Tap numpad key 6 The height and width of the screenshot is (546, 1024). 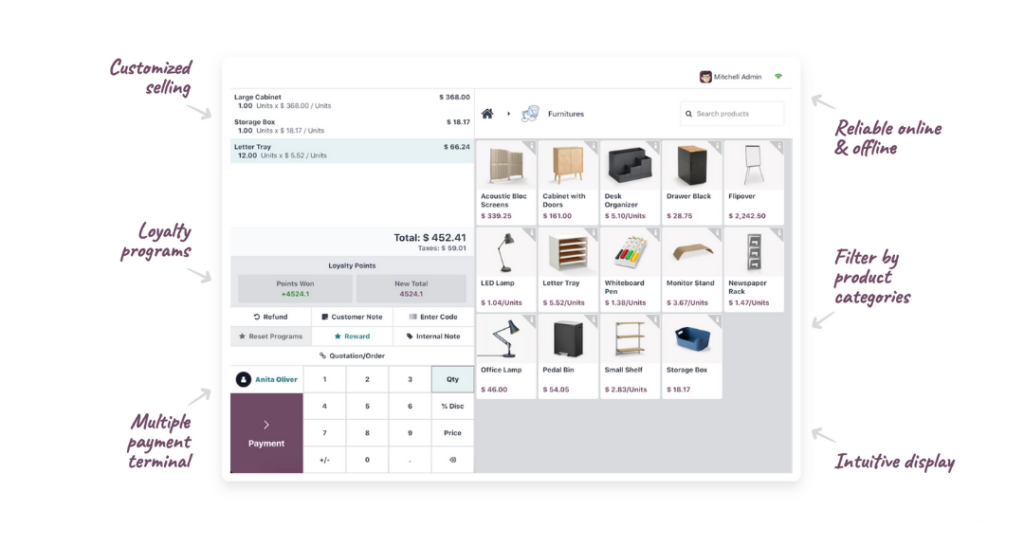410,406
